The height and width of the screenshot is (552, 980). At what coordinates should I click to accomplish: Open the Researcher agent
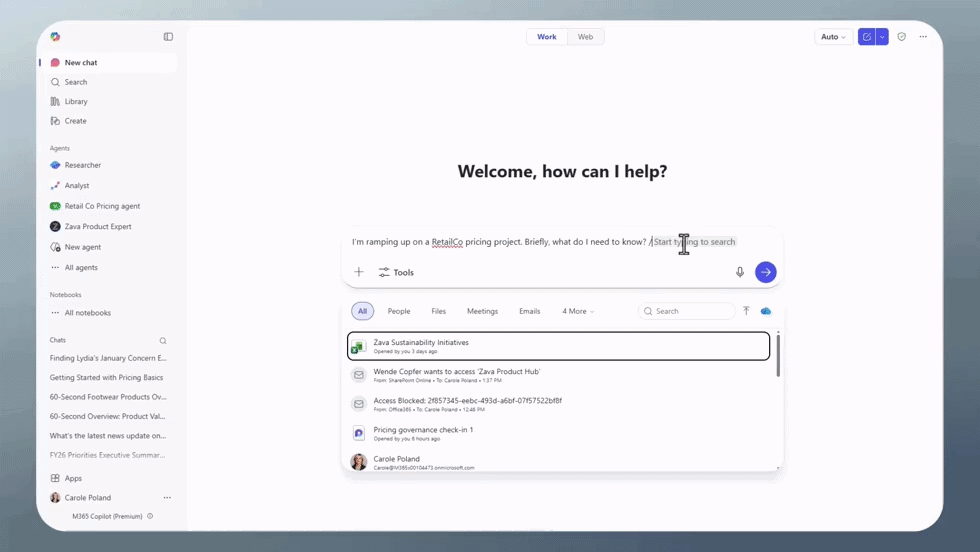[x=83, y=165]
